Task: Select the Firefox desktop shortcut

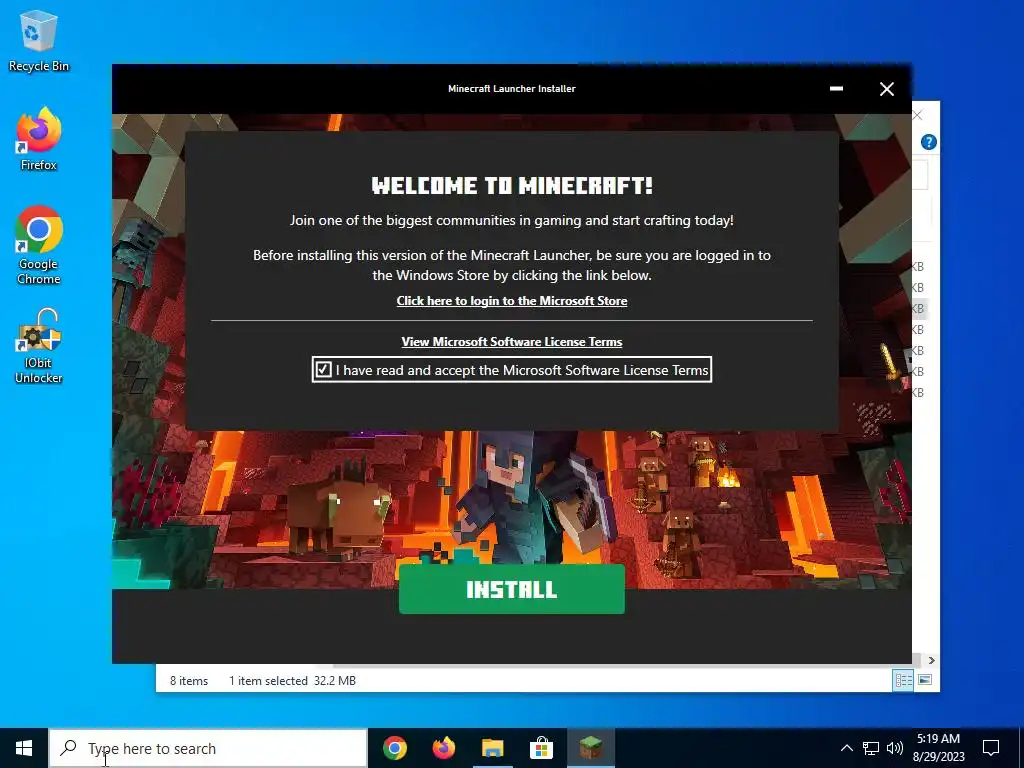Action: (x=39, y=139)
